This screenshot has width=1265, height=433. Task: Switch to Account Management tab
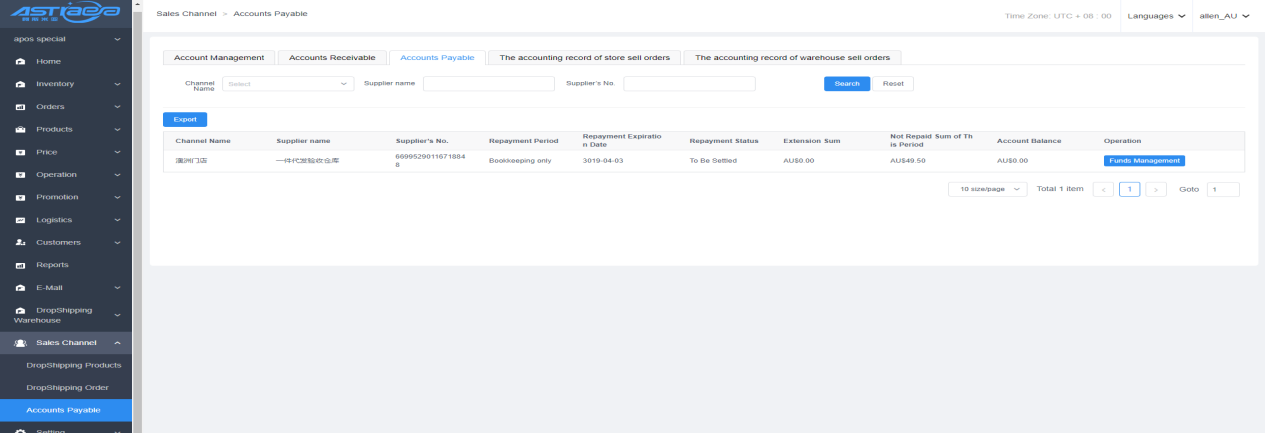219,57
